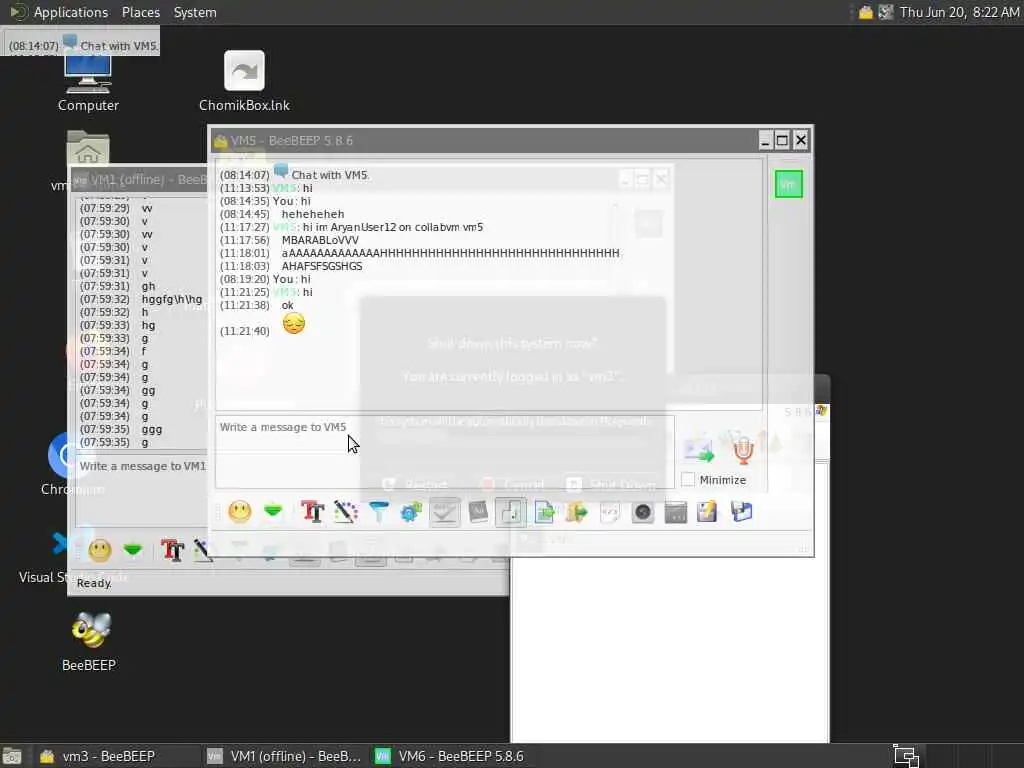The image size is (1024, 768).
Task: Open the Applications menu
Action: point(71,12)
